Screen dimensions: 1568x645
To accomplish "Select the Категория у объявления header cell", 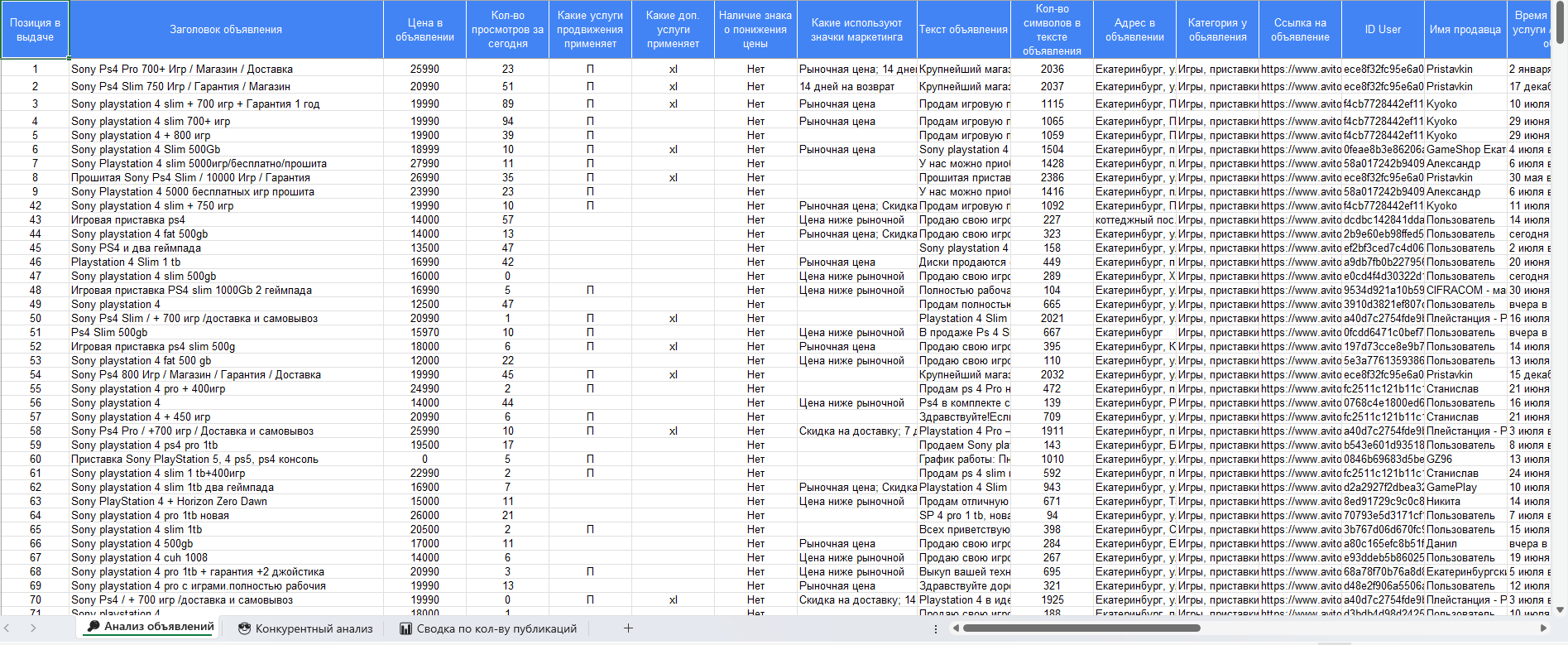I will point(1217,30).
